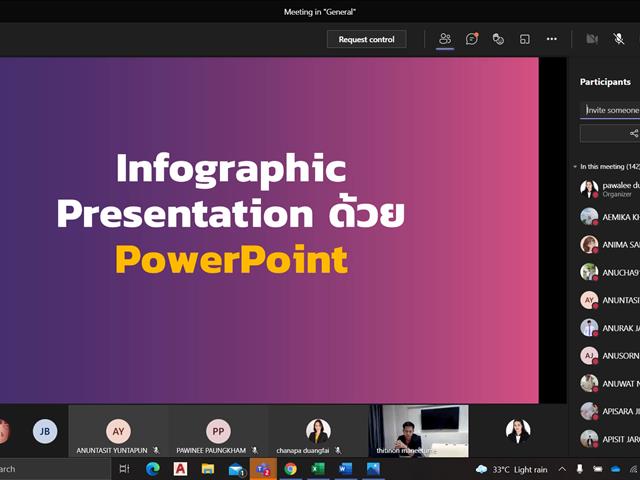Open Google Chrome from the taskbar
Viewport: 640px width, 480px height.
[291, 469]
